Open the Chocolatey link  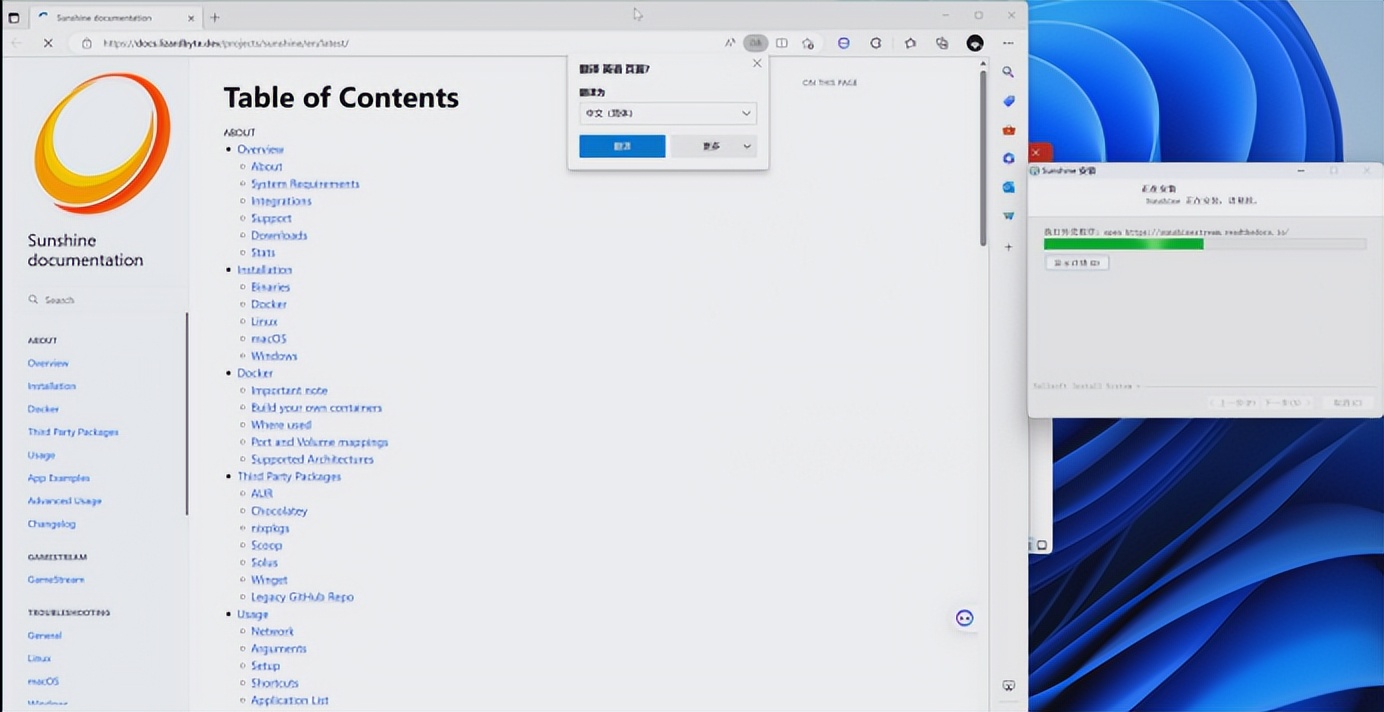[x=279, y=511]
